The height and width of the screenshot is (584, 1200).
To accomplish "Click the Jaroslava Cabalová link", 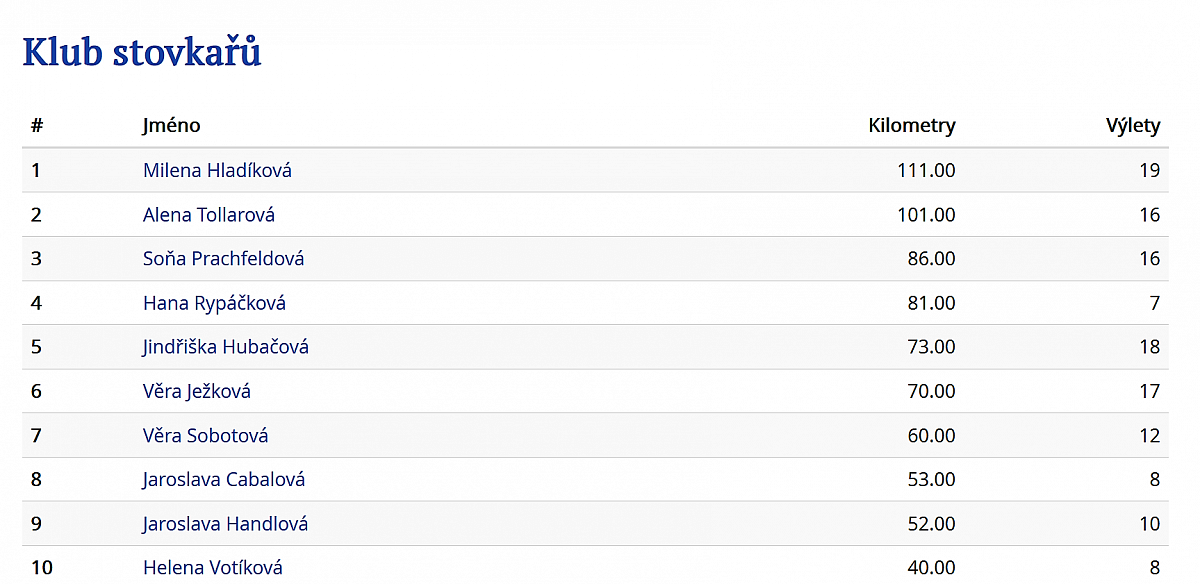I will click(x=223, y=480).
